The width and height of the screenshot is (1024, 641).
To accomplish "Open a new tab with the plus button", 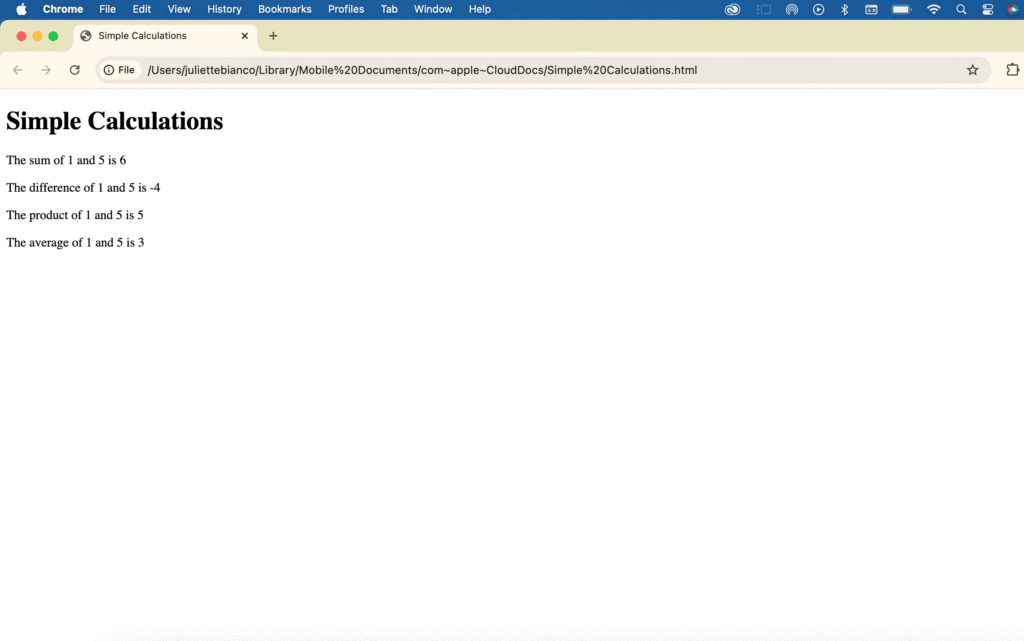I will tap(273, 36).
